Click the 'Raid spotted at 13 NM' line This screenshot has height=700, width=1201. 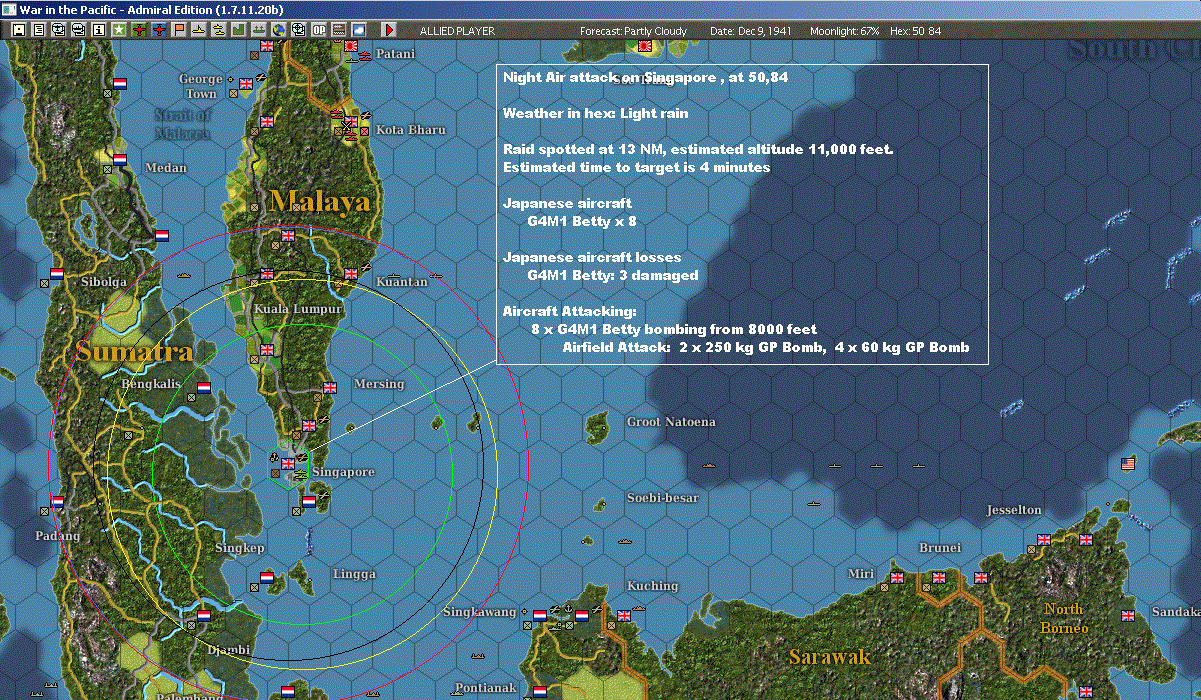click(698, 150)
